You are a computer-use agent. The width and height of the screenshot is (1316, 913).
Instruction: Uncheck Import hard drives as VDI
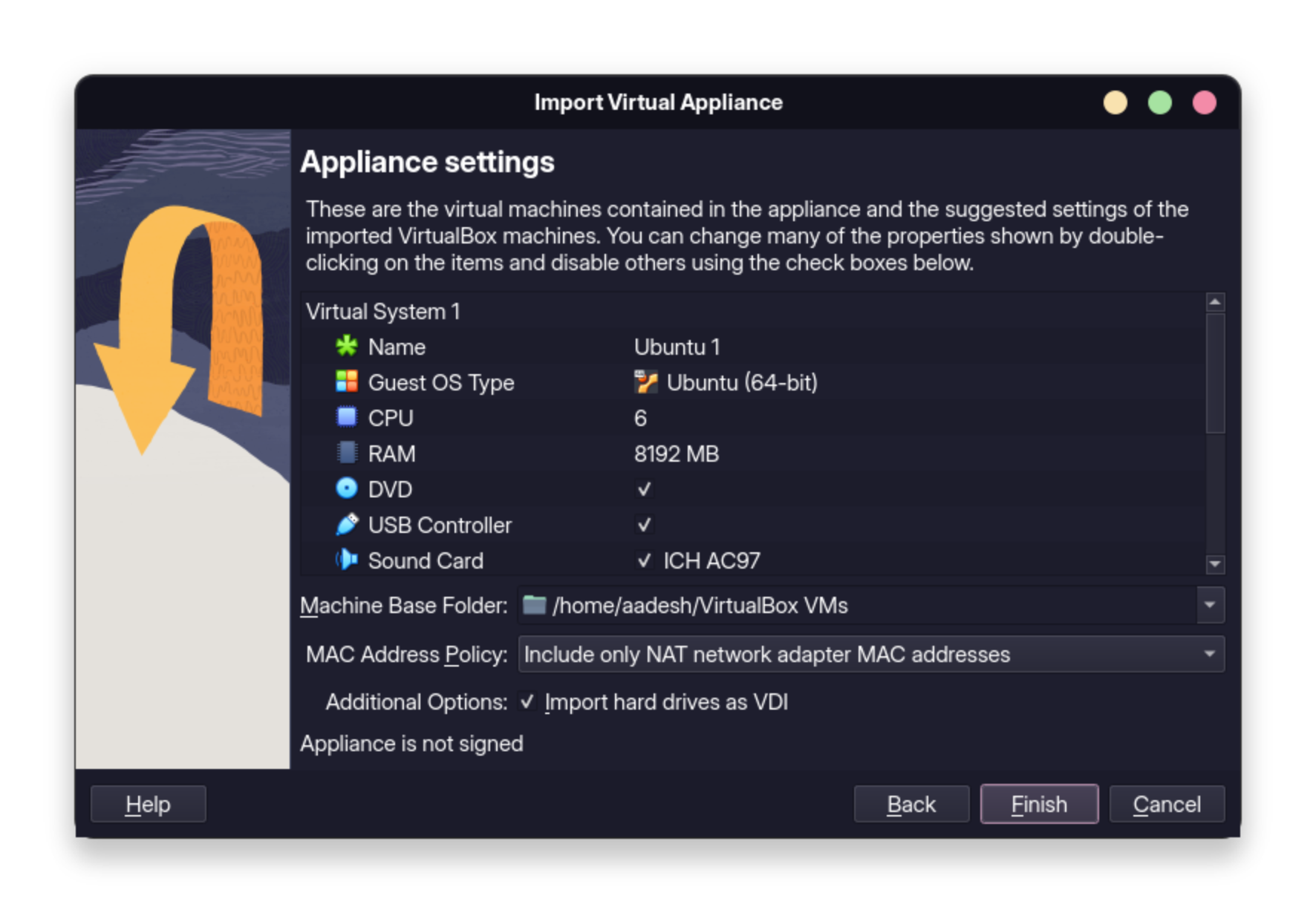point(528,701)
